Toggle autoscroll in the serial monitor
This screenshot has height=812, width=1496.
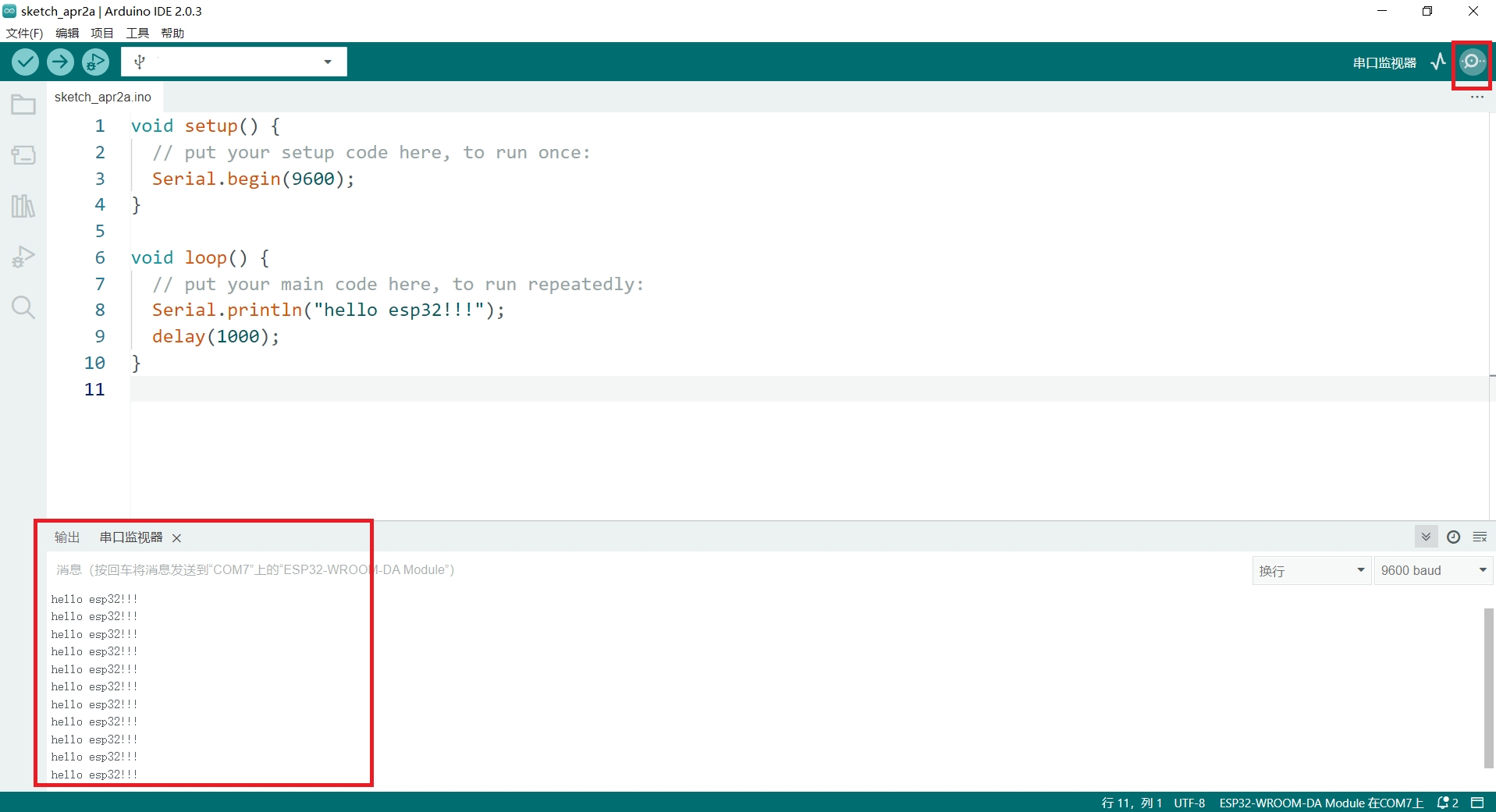pyautogui.click(x=1426, y=537)
